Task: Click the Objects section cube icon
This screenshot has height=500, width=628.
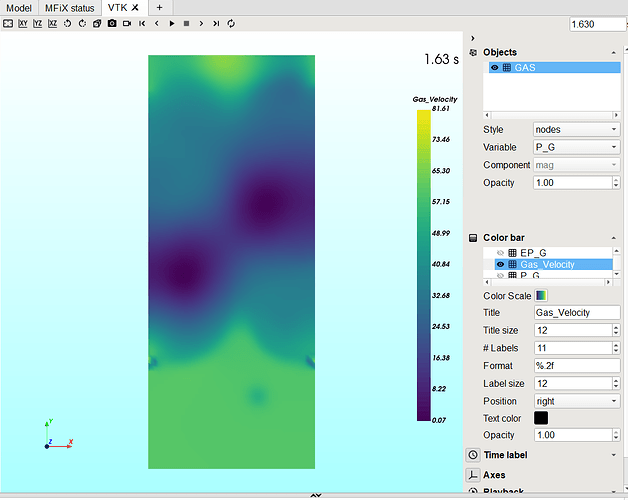Action: [x=473, y=52]
